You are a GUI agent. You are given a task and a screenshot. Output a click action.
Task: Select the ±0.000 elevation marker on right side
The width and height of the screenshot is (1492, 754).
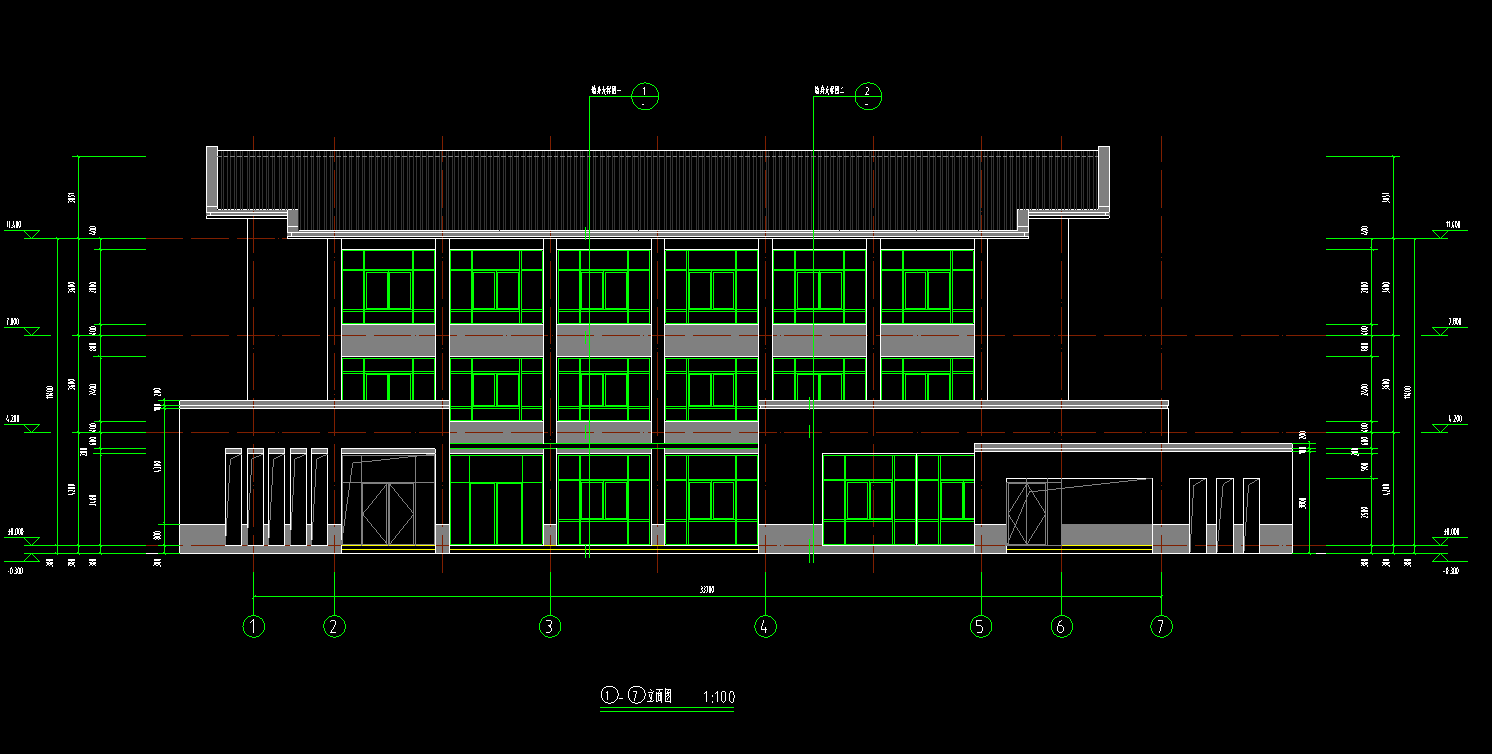pos(1452,532)
